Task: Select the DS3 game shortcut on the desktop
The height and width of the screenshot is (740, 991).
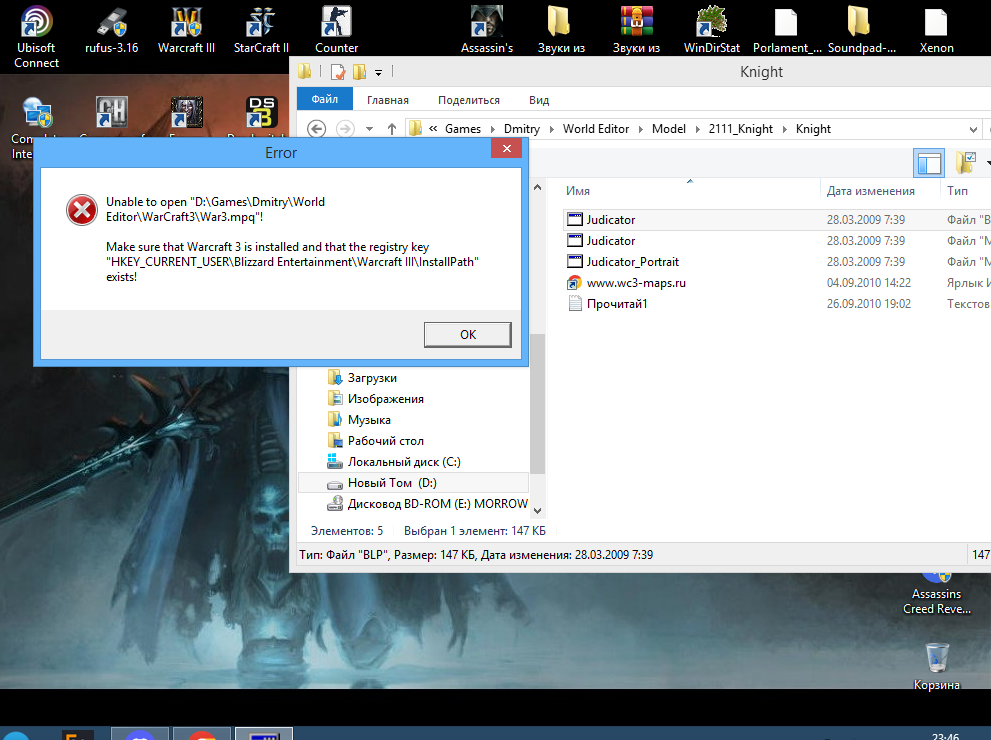Action: pos(261,112)
